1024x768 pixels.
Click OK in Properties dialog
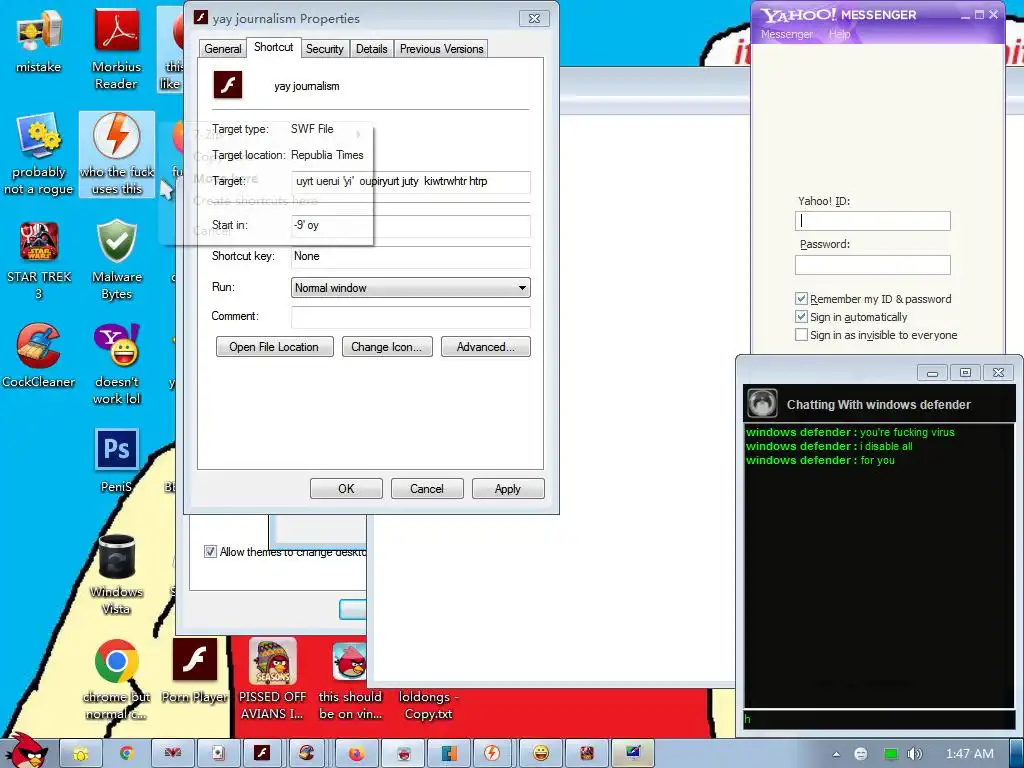346,488
